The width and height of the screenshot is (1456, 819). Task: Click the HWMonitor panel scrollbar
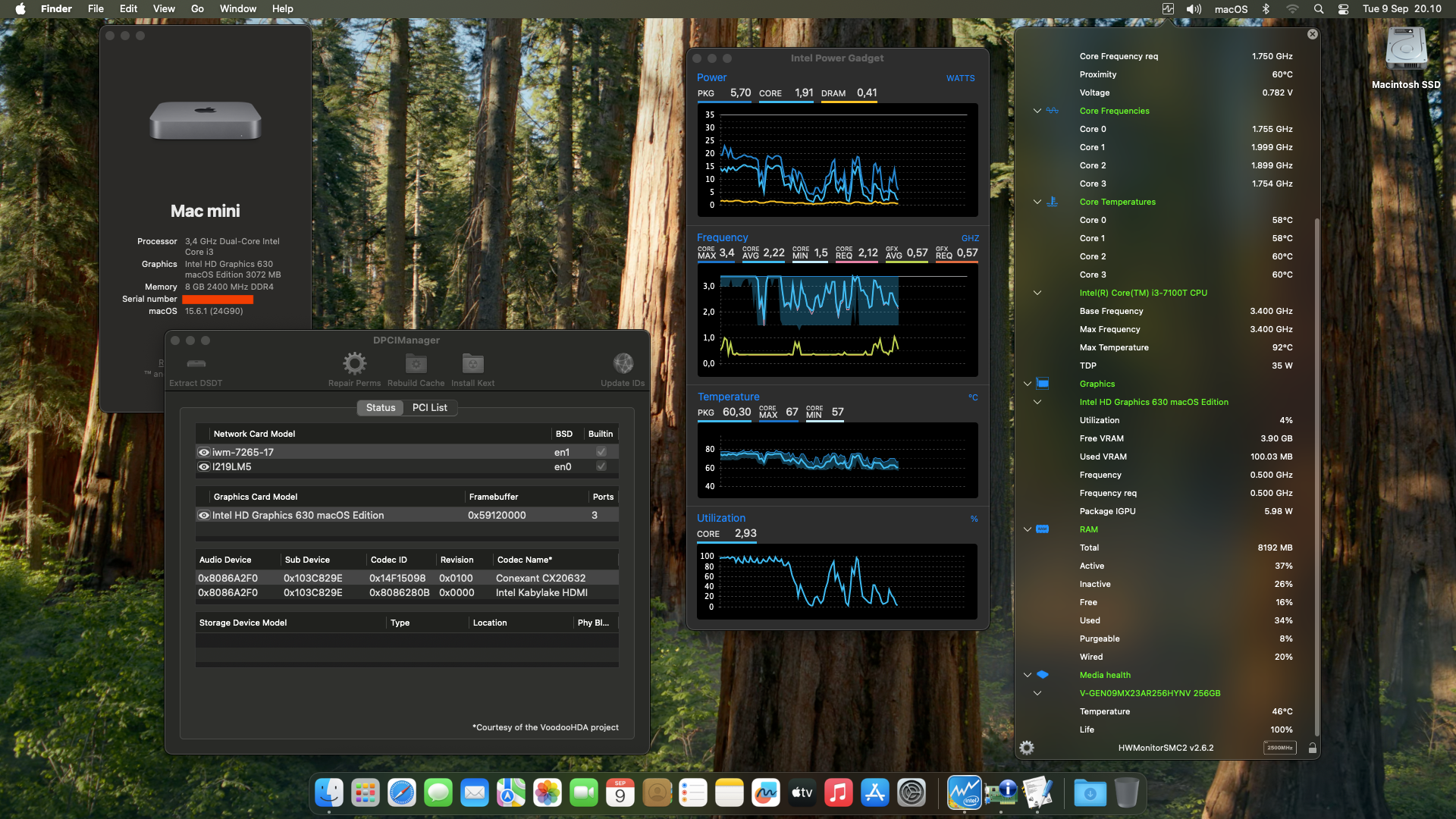tap(1317, 478)
